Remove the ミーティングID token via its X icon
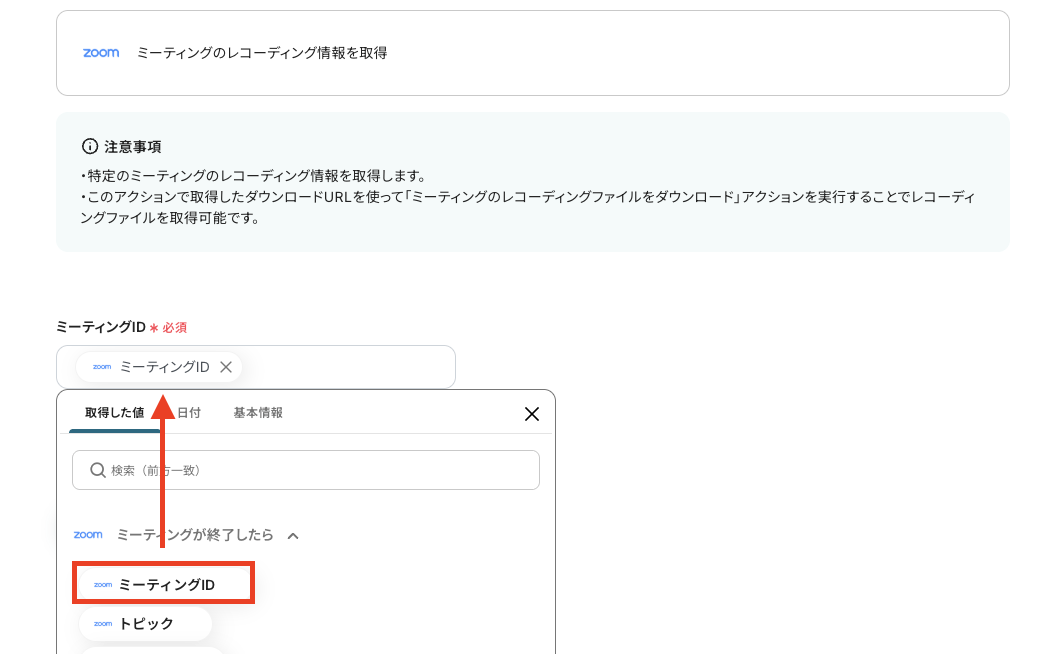 pyautogui.click(x=226, y=366)
